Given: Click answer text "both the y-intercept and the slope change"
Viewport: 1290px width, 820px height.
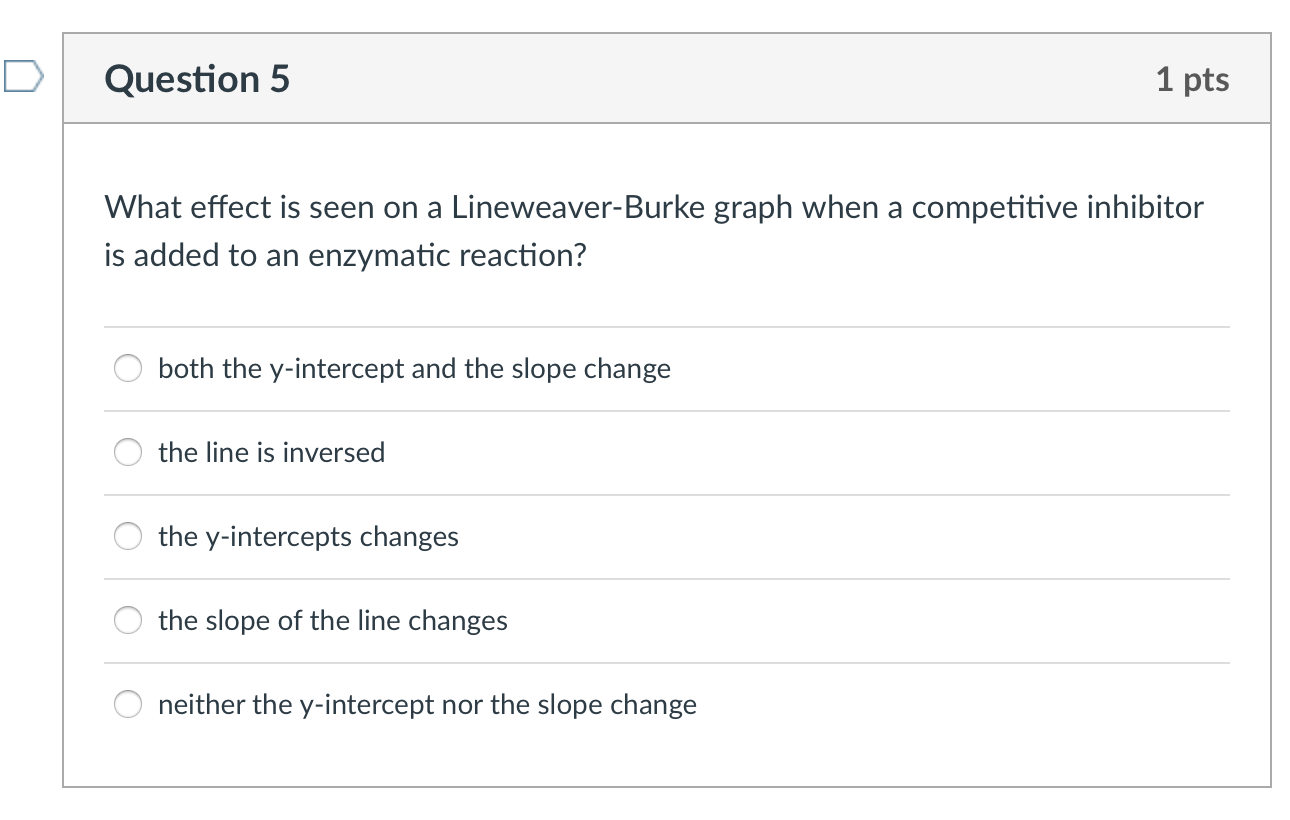Looking at the screenshot, I should [414, 369].
